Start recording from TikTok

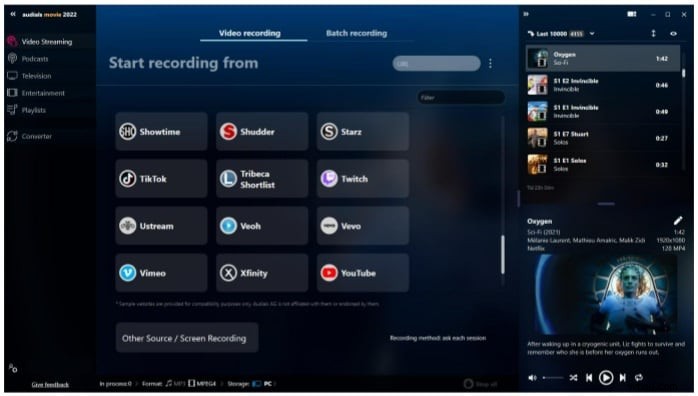pyautogui.click(x=161, y=179)
